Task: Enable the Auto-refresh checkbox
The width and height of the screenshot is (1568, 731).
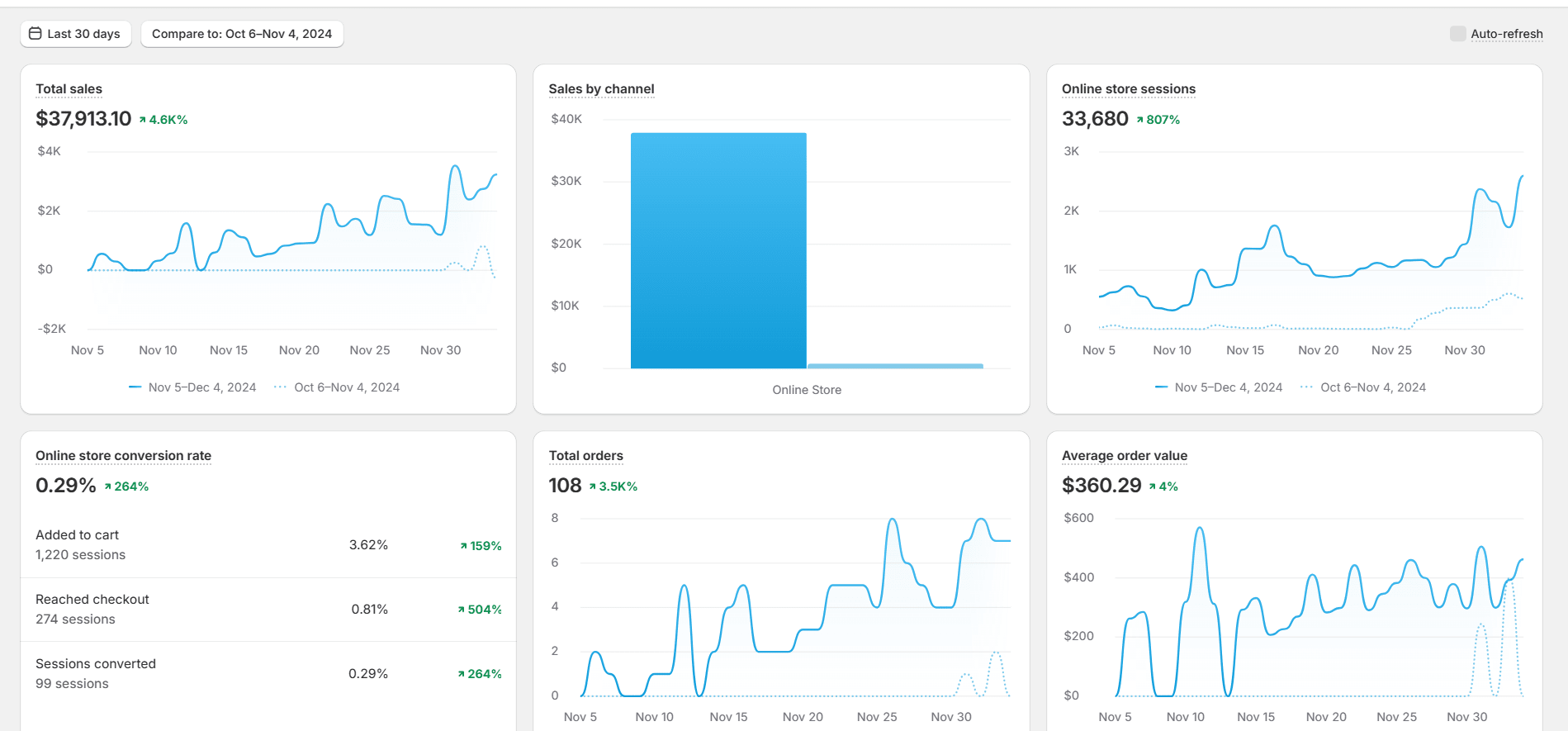Action: (x=1457, y=34)
